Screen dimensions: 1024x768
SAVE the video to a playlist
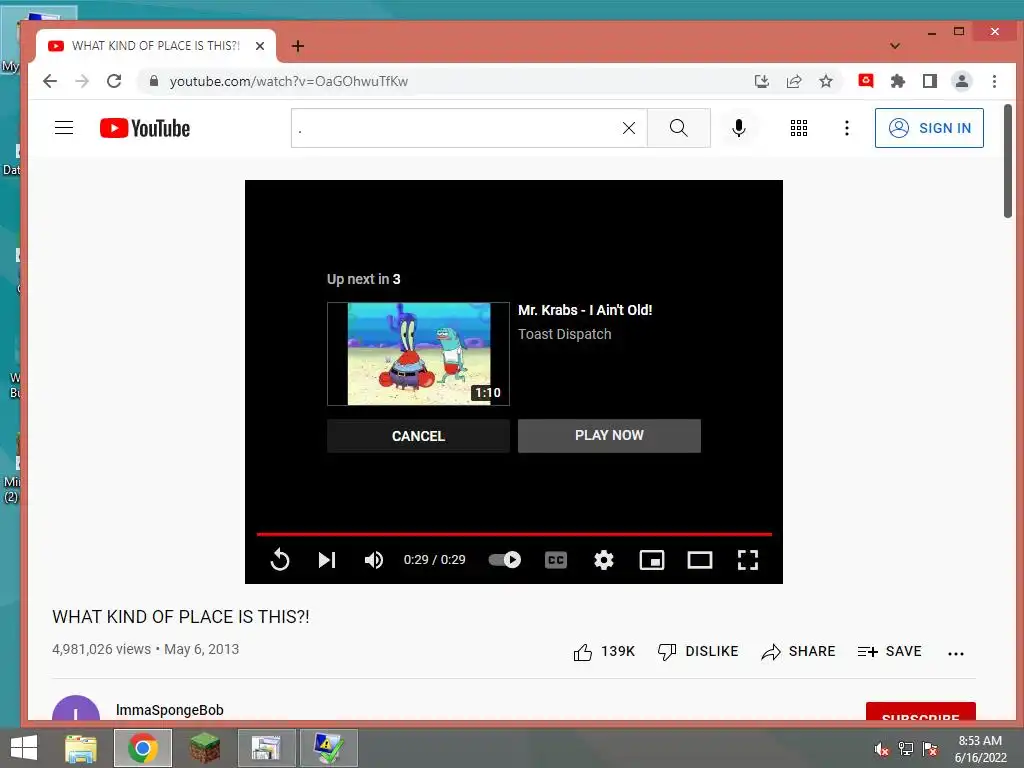[x=889, y=652]
